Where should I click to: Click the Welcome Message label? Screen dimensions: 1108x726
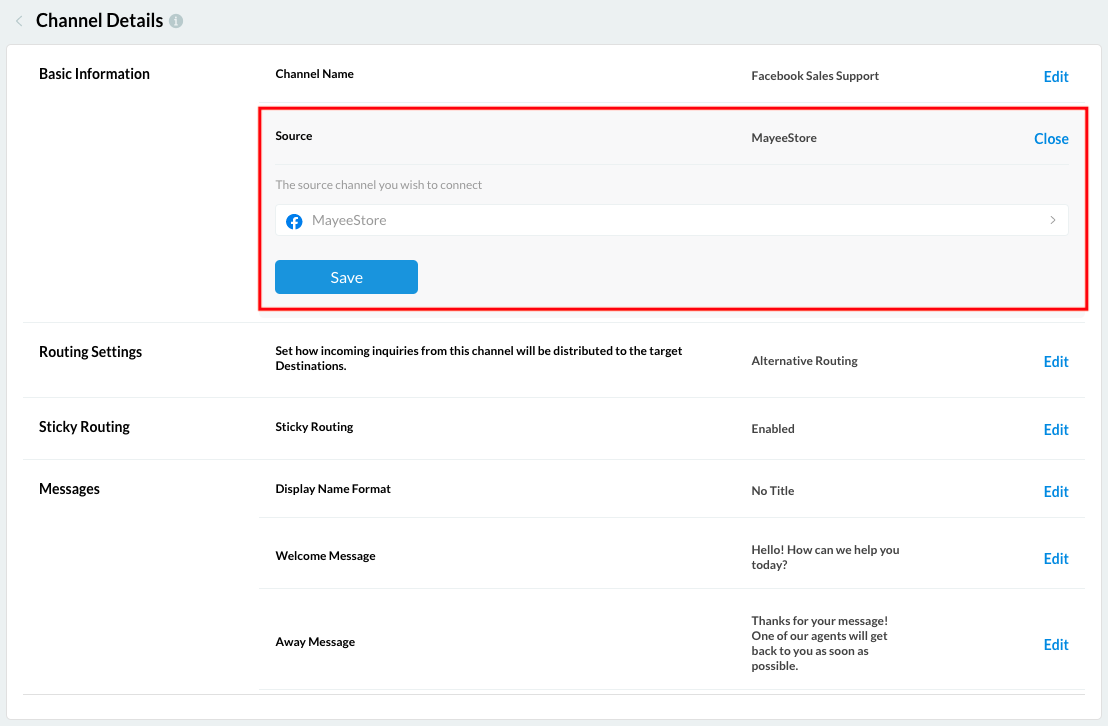325,556
